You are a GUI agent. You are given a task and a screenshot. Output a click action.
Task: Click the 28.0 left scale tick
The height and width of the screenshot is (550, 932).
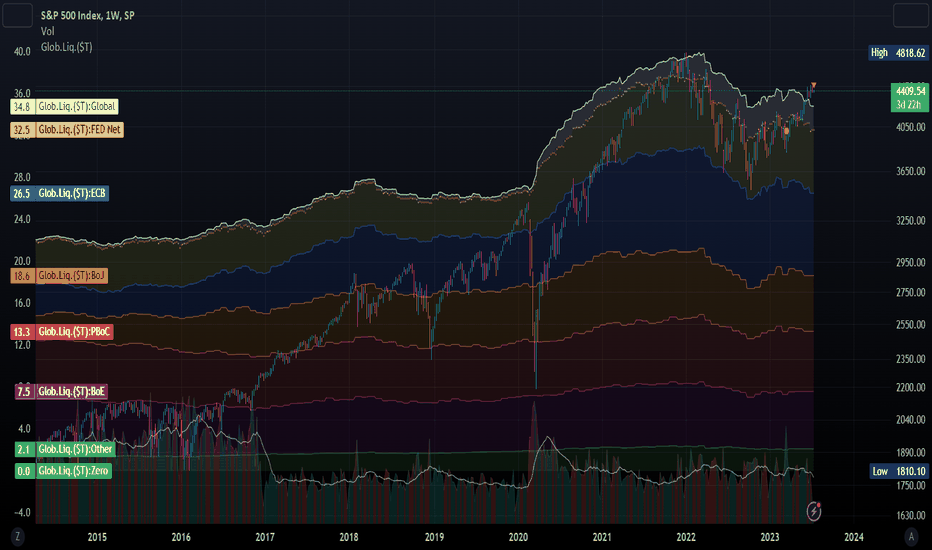coord(22,177)
